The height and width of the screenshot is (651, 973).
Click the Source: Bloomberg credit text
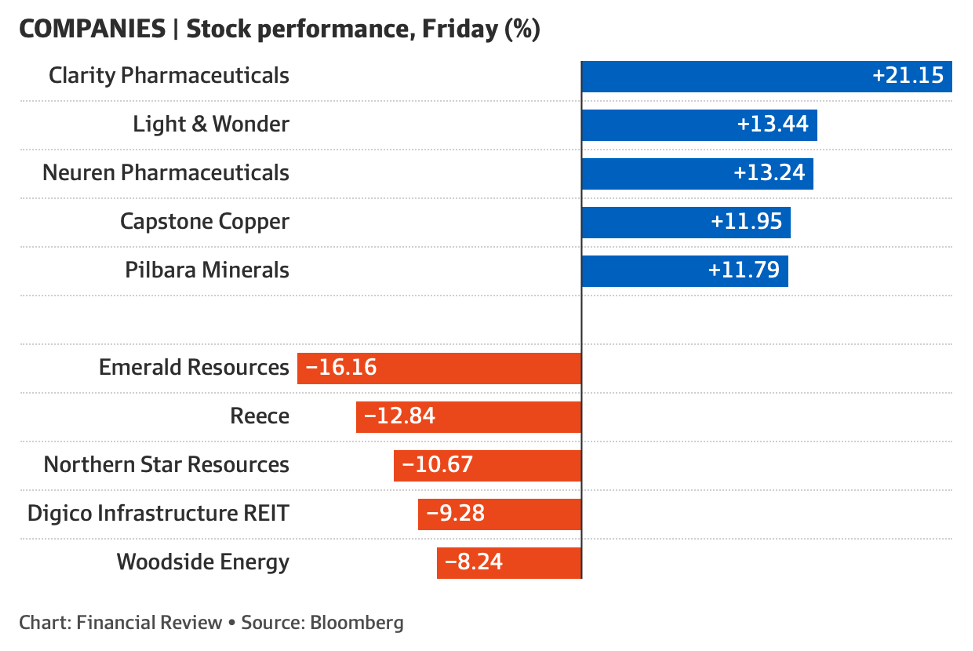[322, 622]
